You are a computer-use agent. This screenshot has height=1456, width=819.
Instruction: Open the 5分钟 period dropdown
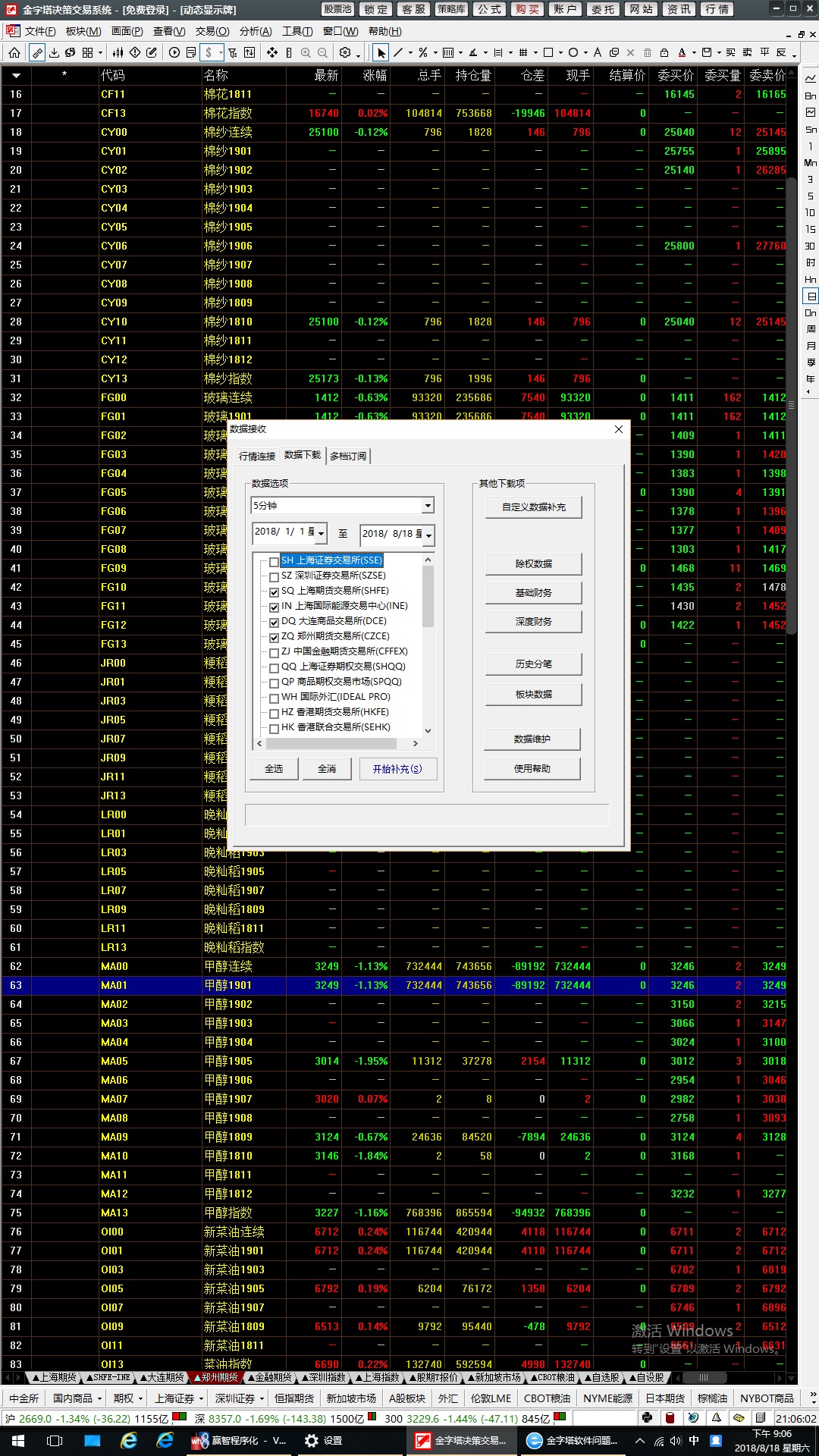point(428,506)
